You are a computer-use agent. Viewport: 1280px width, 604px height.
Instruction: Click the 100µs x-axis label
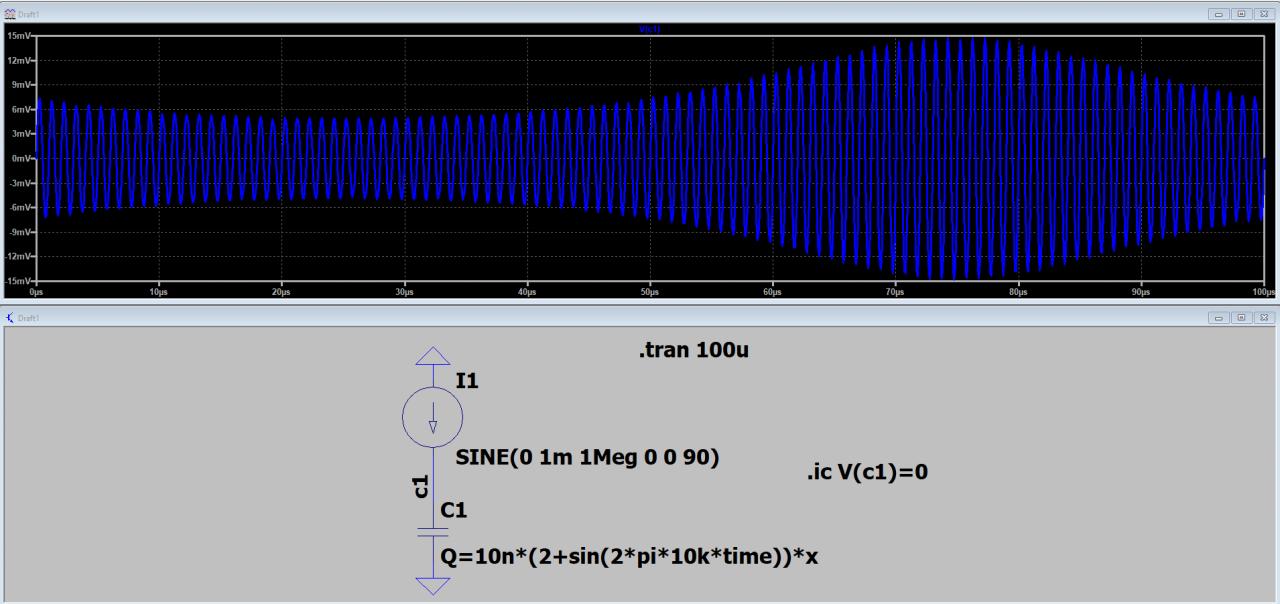[1265, 293]
